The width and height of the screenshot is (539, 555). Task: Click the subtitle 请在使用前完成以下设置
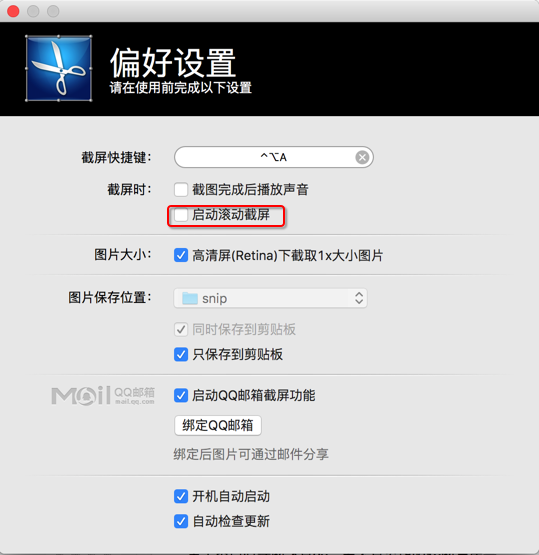[x=180, y=88]
